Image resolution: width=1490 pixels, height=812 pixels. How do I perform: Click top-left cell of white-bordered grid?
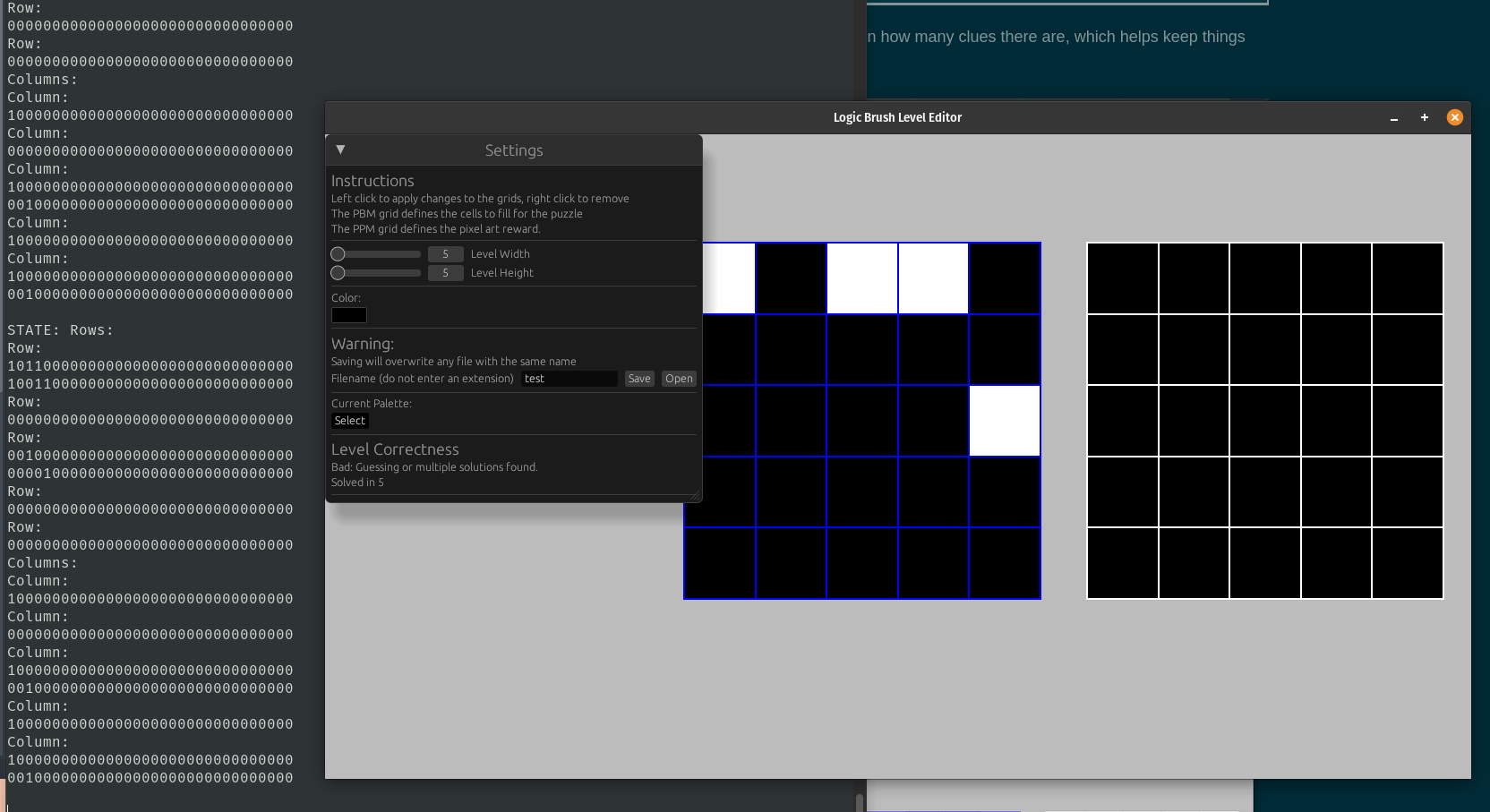point(1123,278)
